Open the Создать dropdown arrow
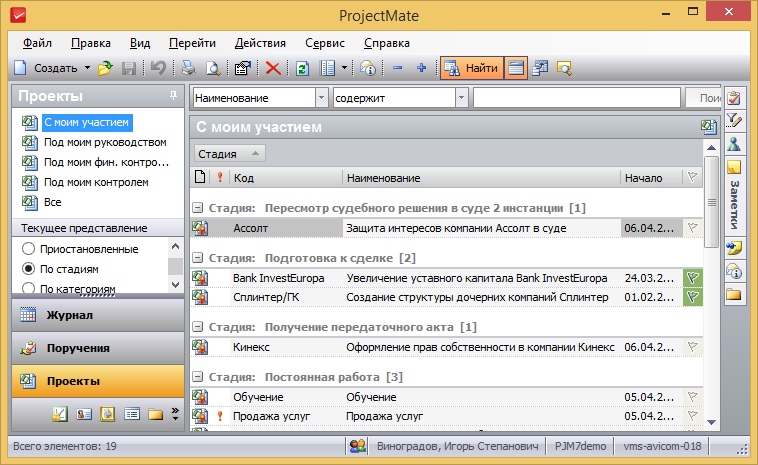The width and height of the screenshot is (758, 465). pyautogui.click(x=87, y=68)
